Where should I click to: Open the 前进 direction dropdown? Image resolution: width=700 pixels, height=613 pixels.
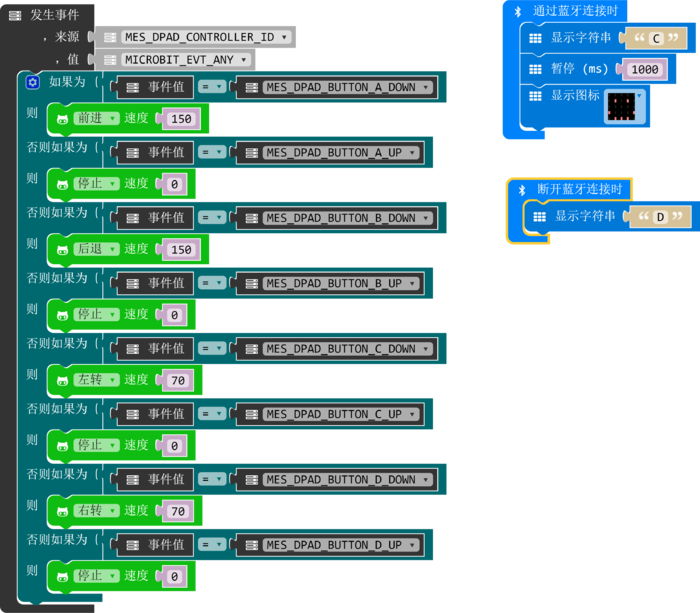click(96, 118)
